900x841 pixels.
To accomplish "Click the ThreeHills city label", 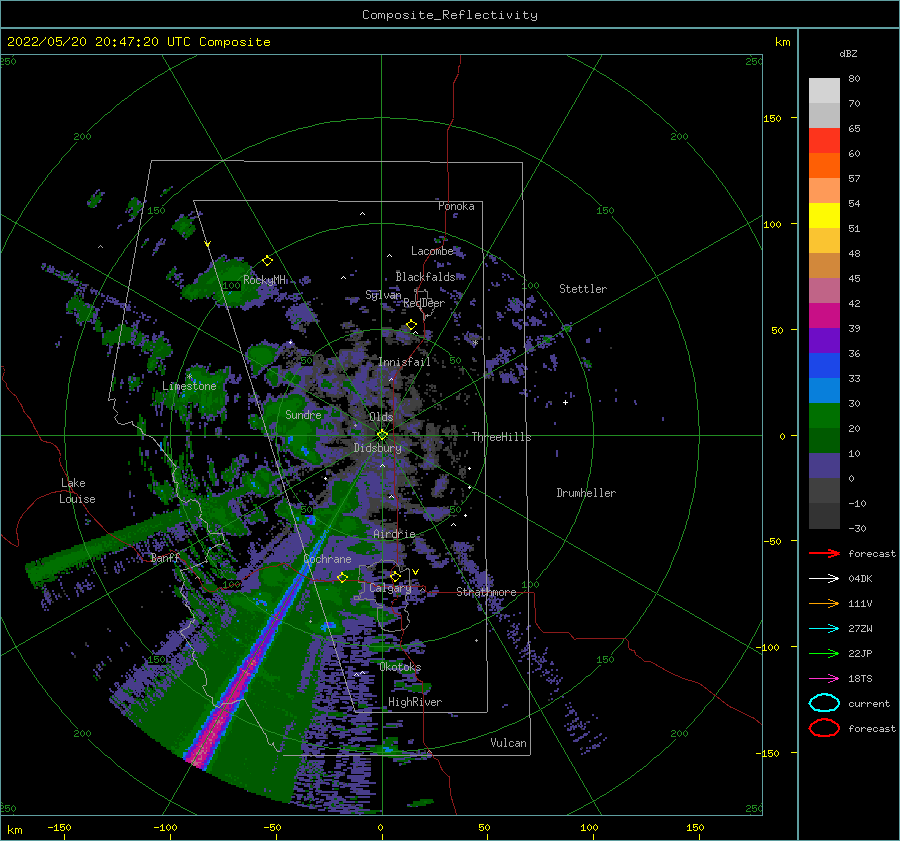I will (501, 437).
